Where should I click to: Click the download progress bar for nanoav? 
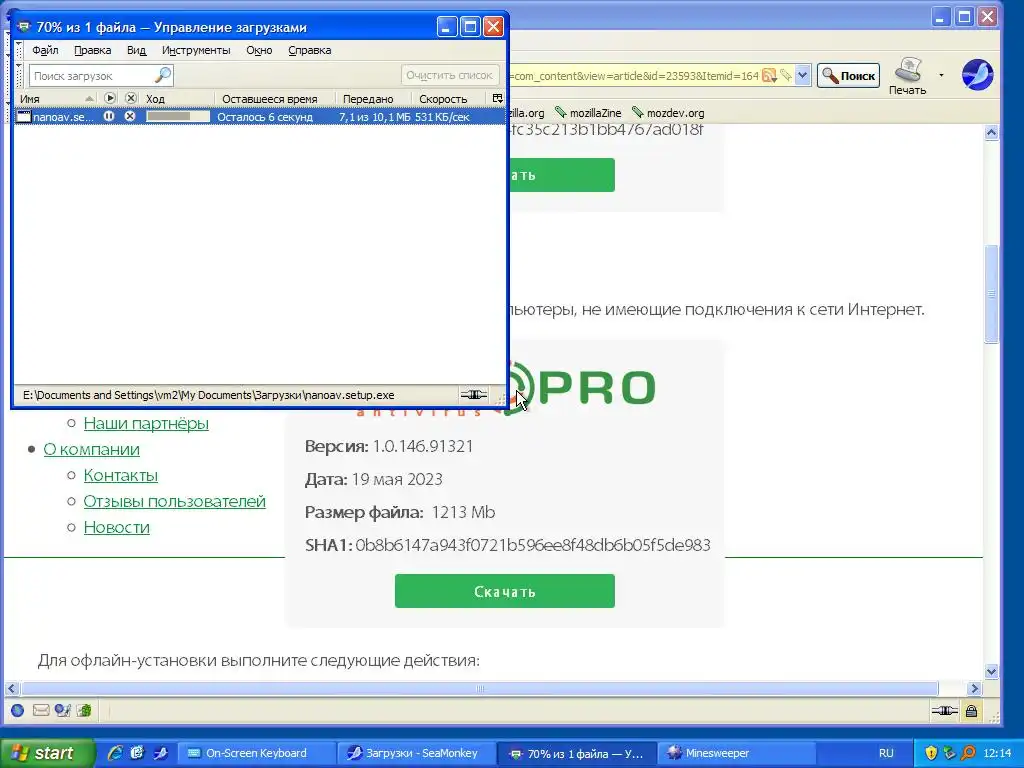178,116
